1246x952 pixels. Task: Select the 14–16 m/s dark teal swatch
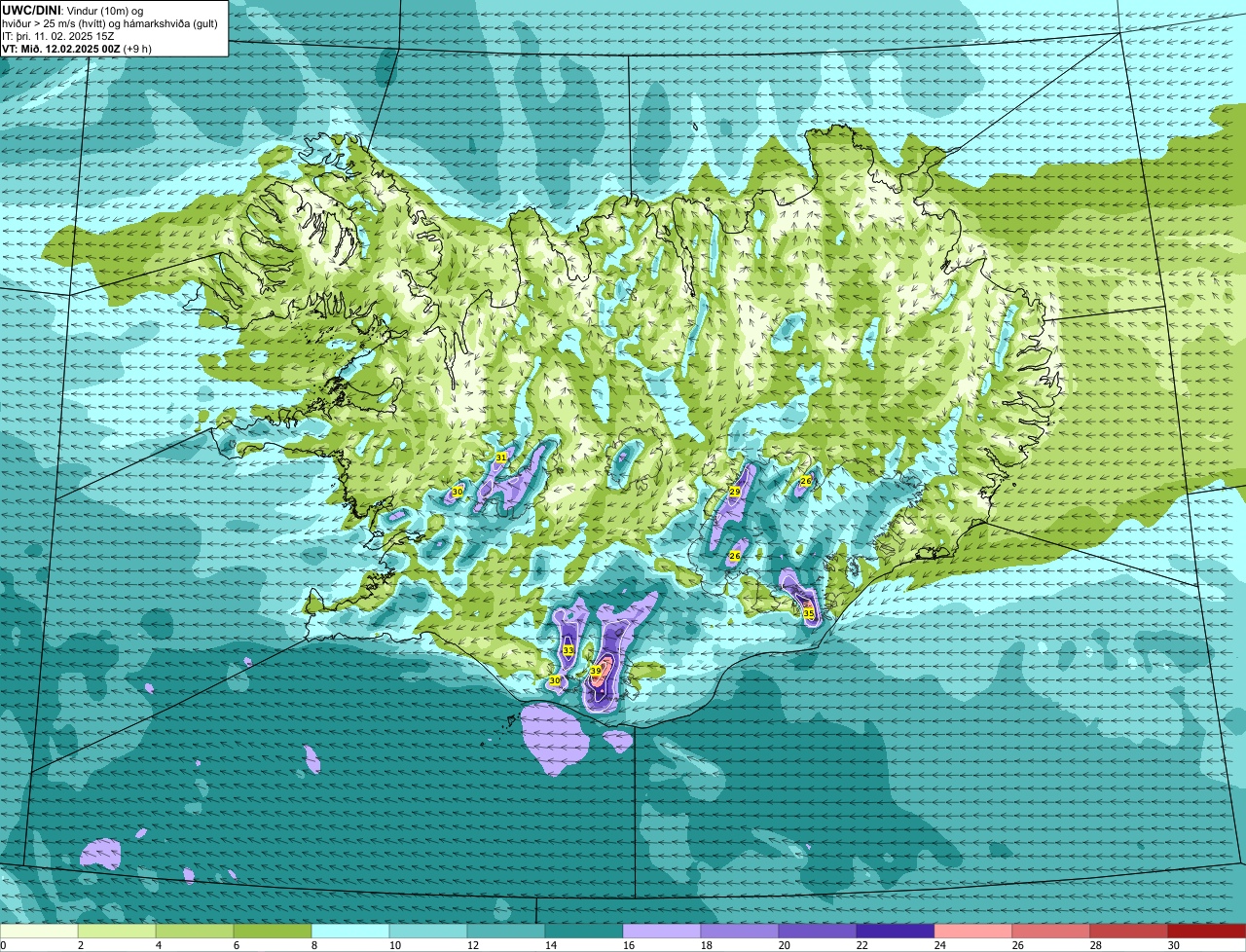[x=584, y=931]
